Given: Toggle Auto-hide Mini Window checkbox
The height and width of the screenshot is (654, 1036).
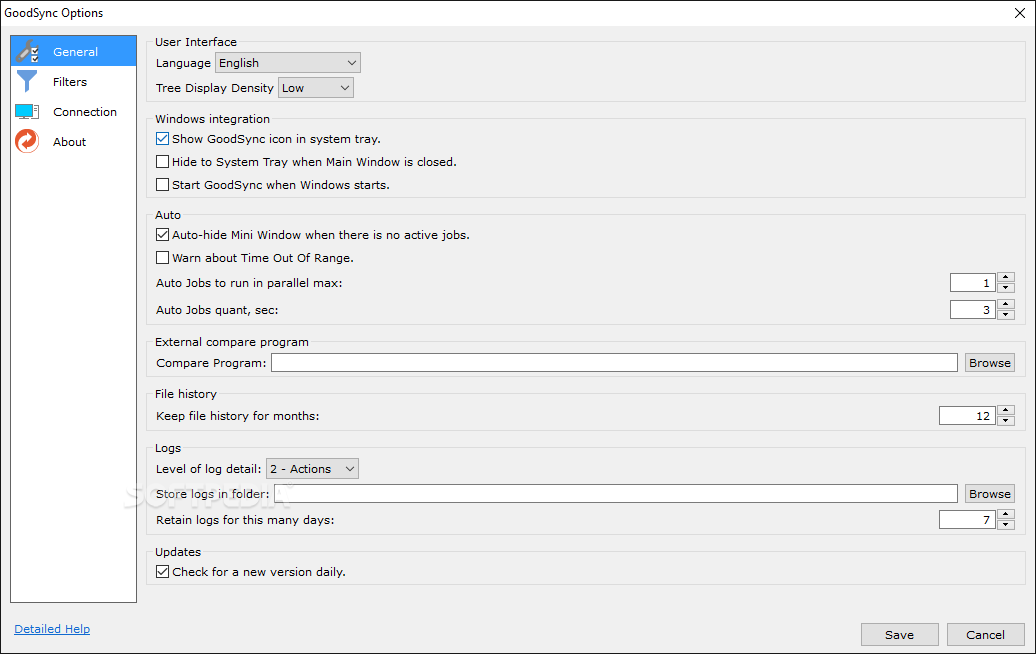Looking at the screenshot, I should (163, 235).
